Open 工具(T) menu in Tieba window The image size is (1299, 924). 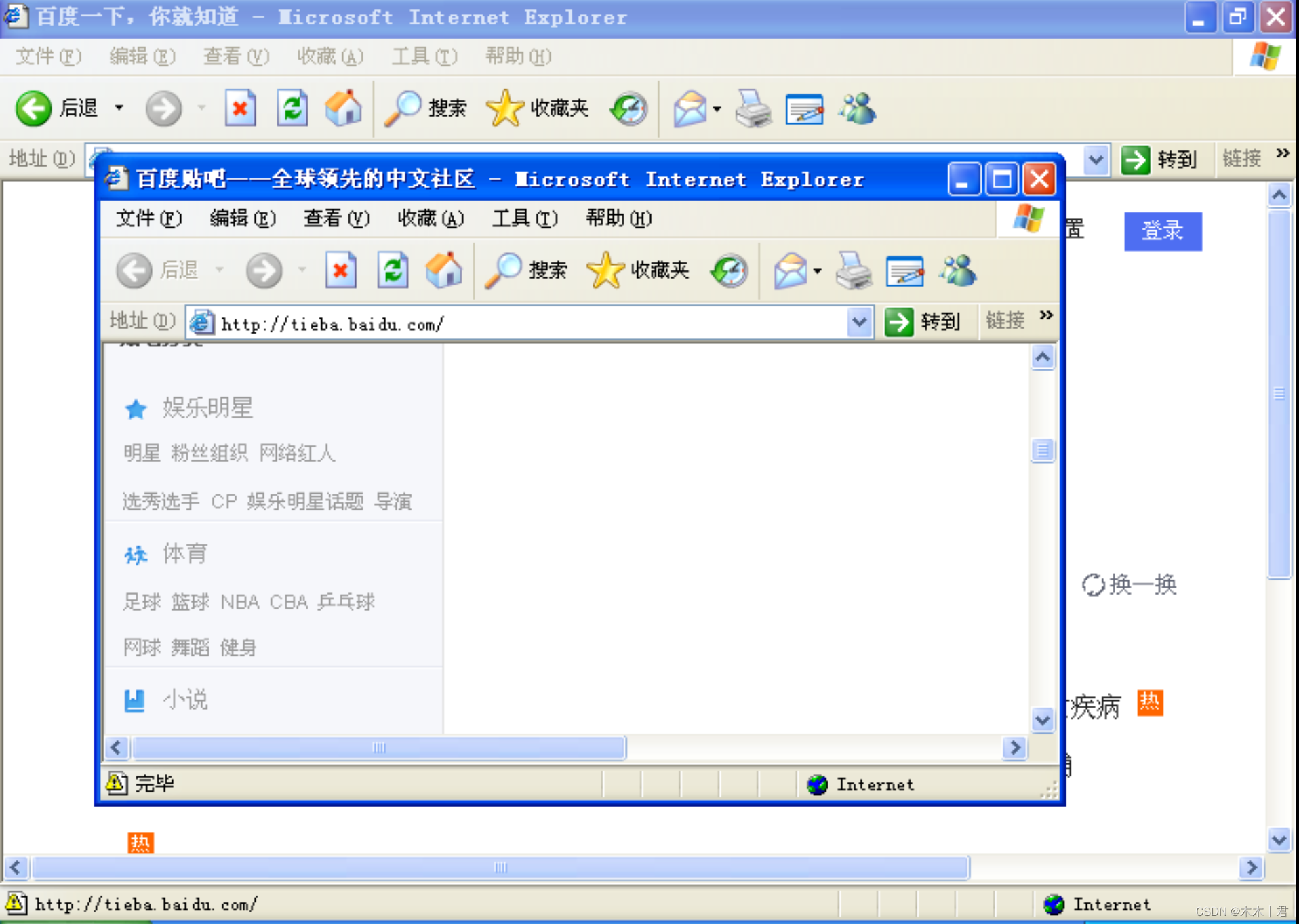pos(525,218)
